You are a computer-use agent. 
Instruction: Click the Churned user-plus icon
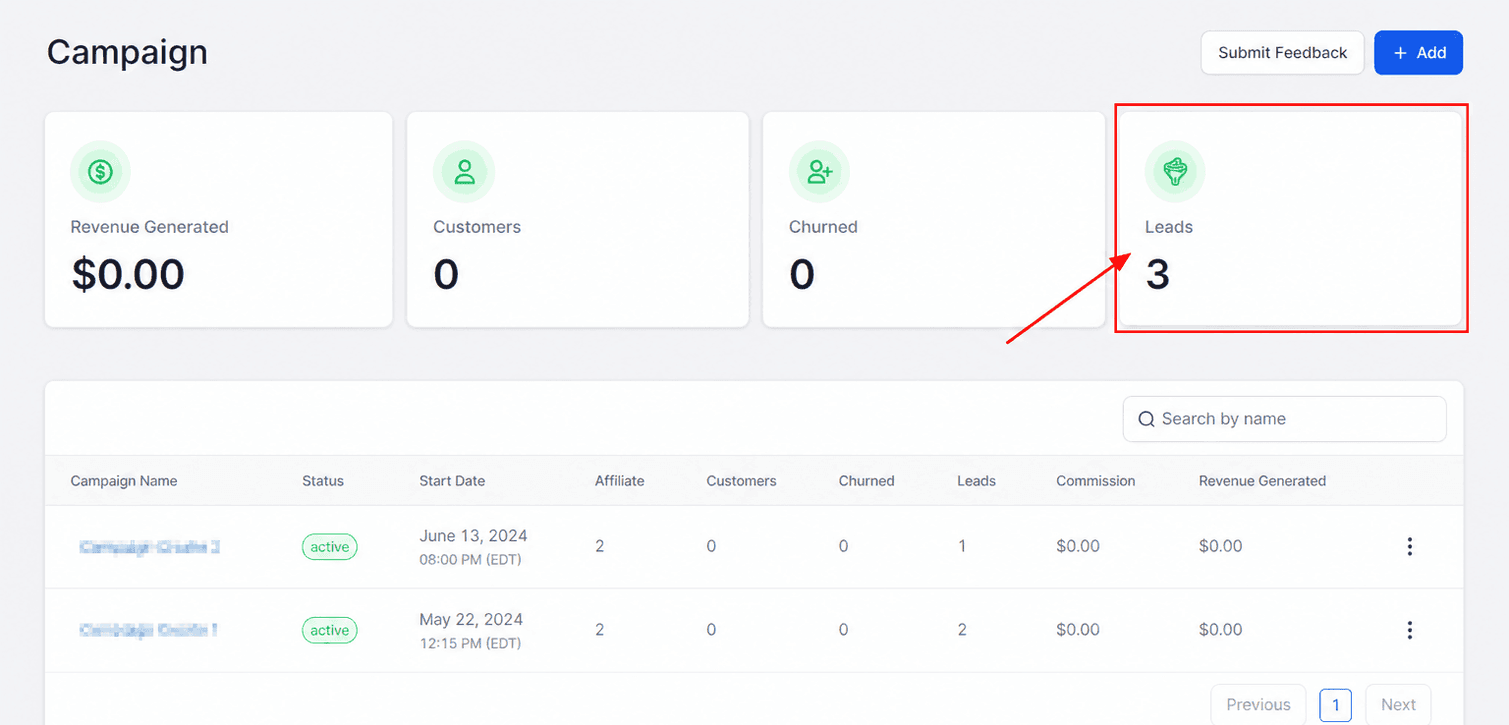[820, 172]
